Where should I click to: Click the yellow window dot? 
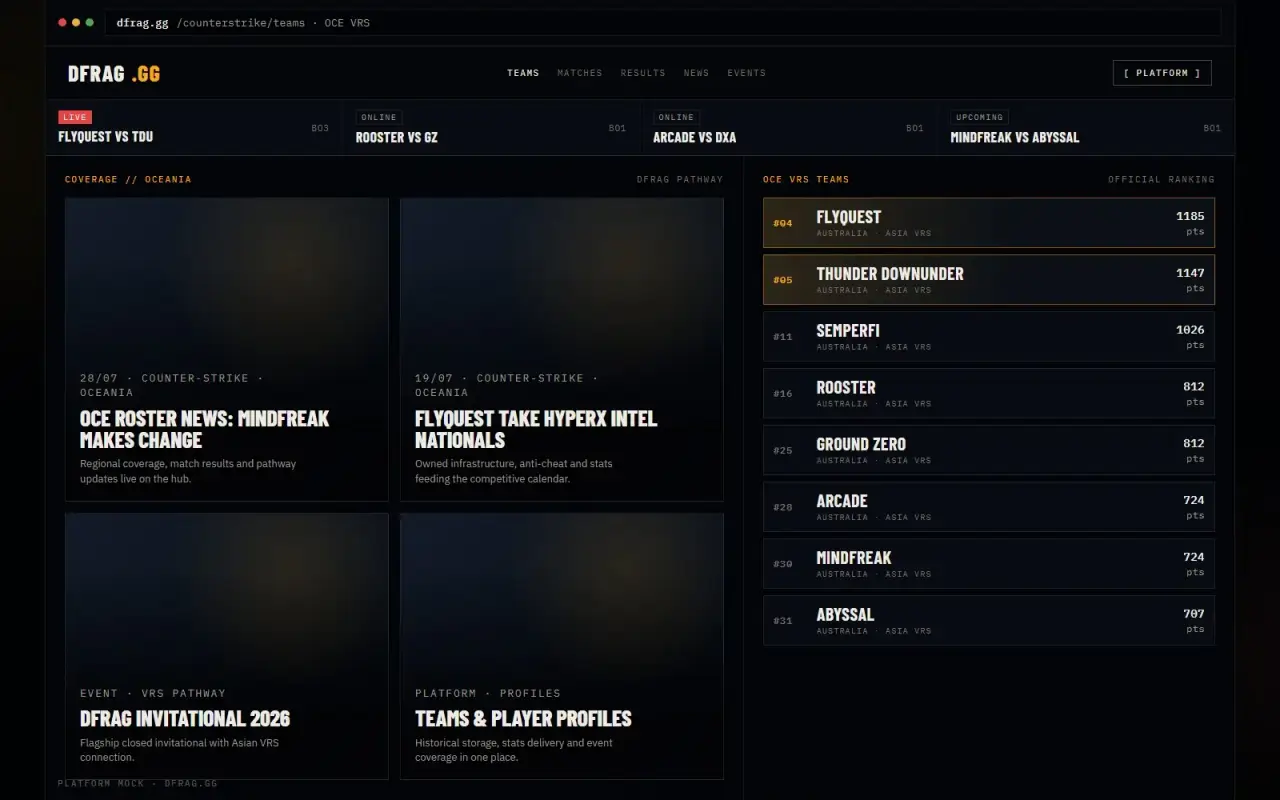[x=76, y=22]
